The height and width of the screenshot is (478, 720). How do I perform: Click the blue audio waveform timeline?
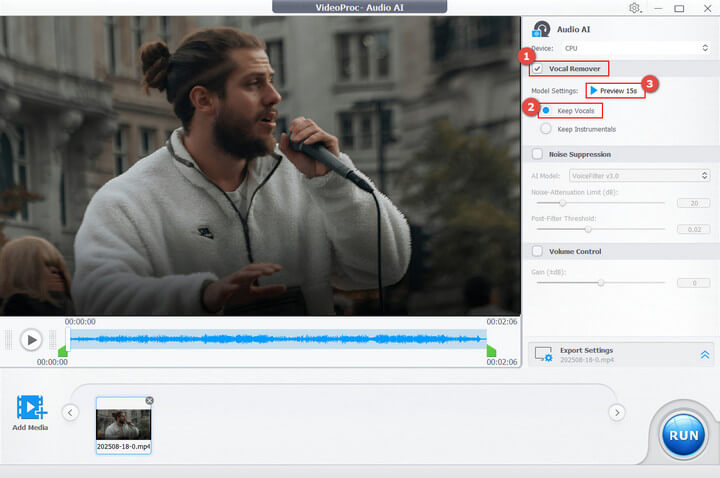(278, 339)
